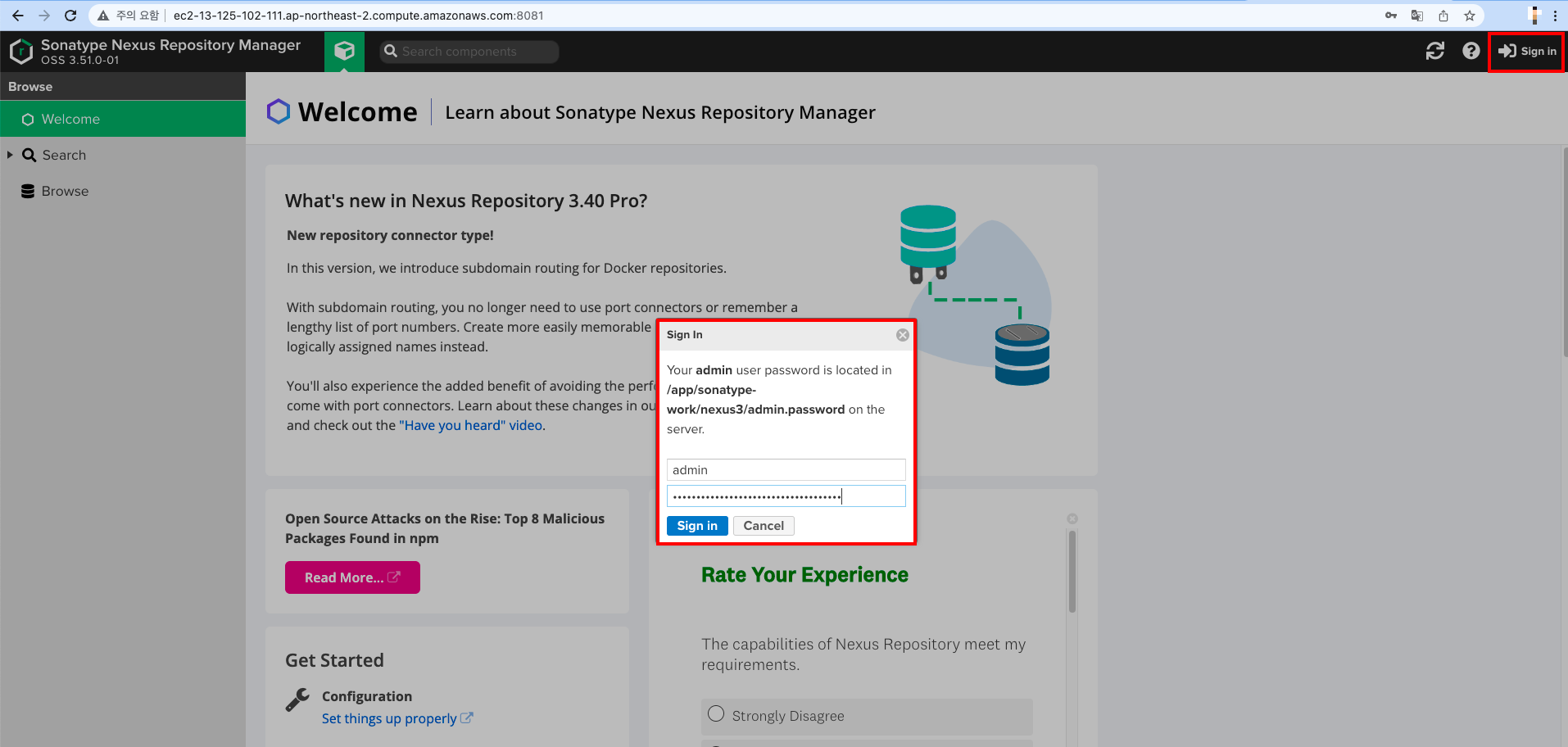This screenshot has height=747, width=1568.
Task: Bookmark this page with the star icon
Action: (x=1470, y=16)
